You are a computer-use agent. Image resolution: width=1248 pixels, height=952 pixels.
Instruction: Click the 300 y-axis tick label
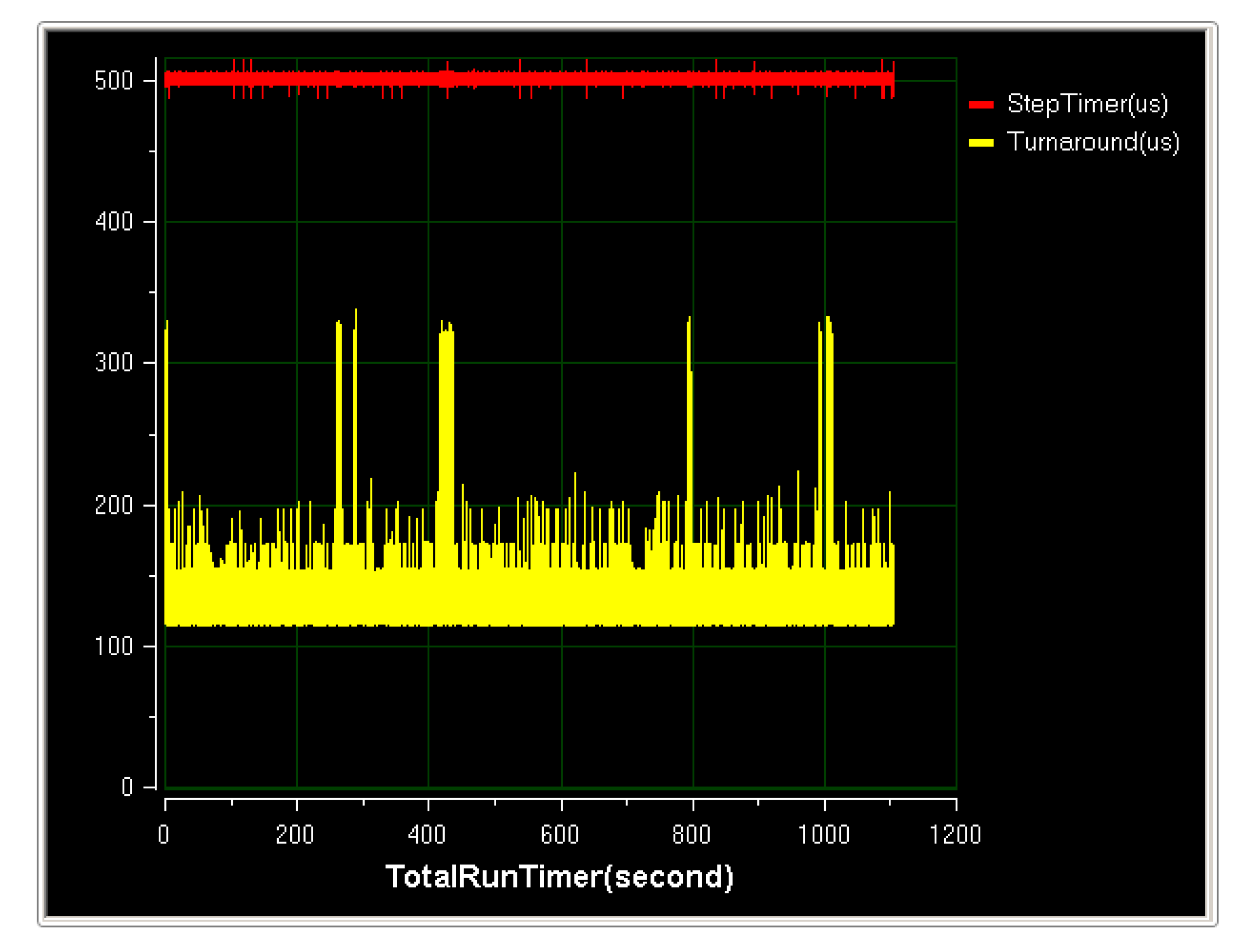point(113,363)
